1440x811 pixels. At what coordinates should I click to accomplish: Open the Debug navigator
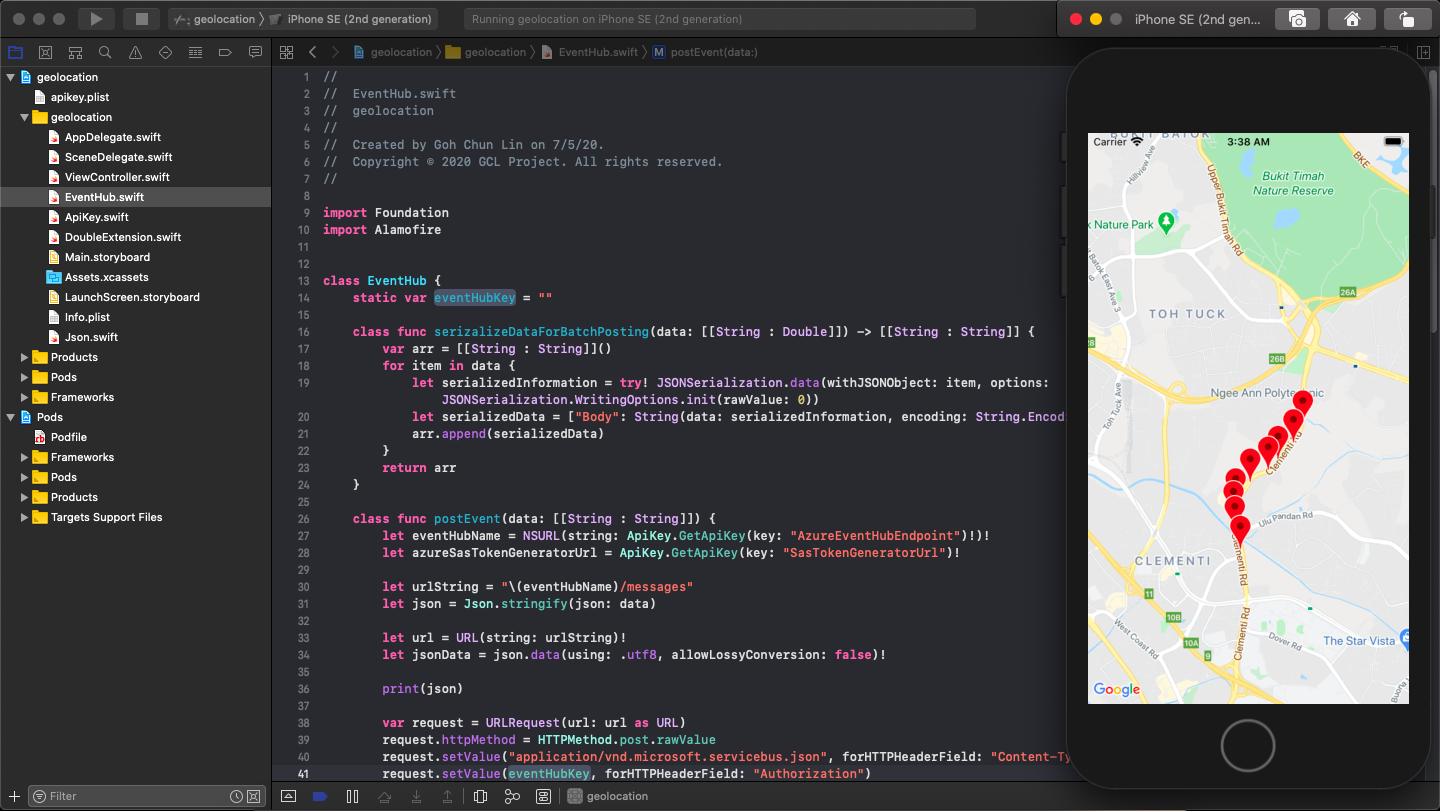[194, 51]
